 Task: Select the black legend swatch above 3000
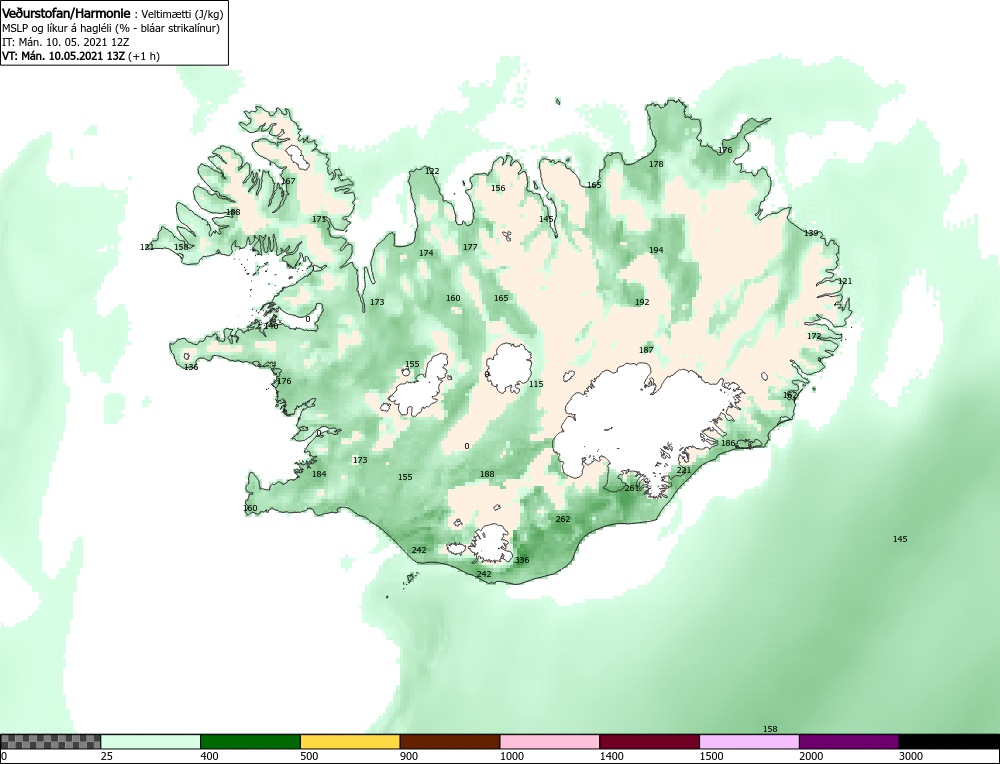(x=949, y=741)
